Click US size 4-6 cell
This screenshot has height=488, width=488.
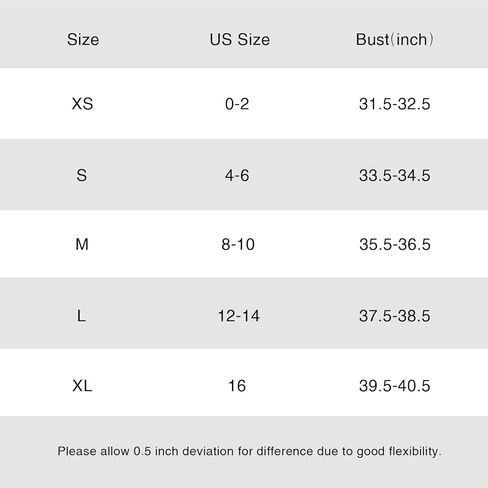(237, 175)
